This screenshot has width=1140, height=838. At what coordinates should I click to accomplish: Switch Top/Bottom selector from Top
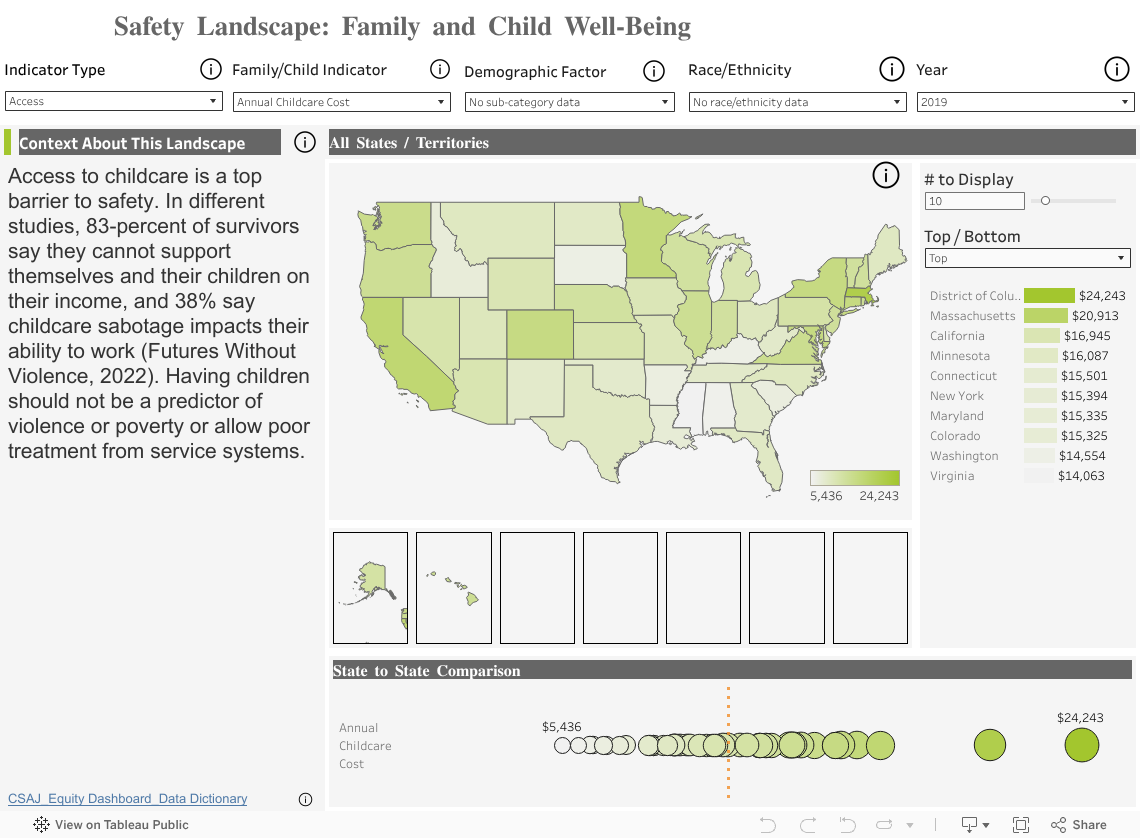pyautogui.click(x=1027, y=257)
